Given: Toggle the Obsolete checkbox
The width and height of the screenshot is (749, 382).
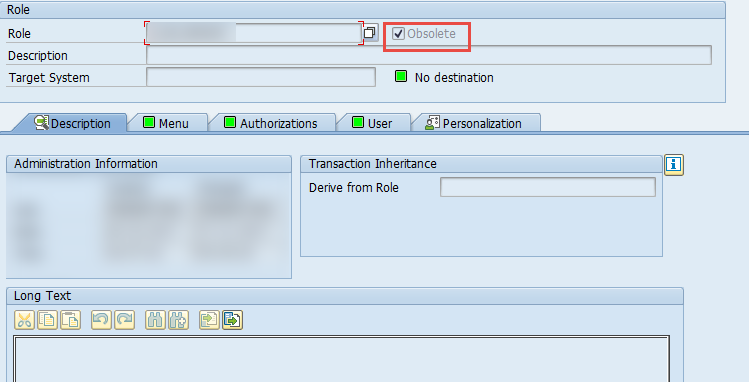Looking at the screenshot, I should click(x=398, y=33).
